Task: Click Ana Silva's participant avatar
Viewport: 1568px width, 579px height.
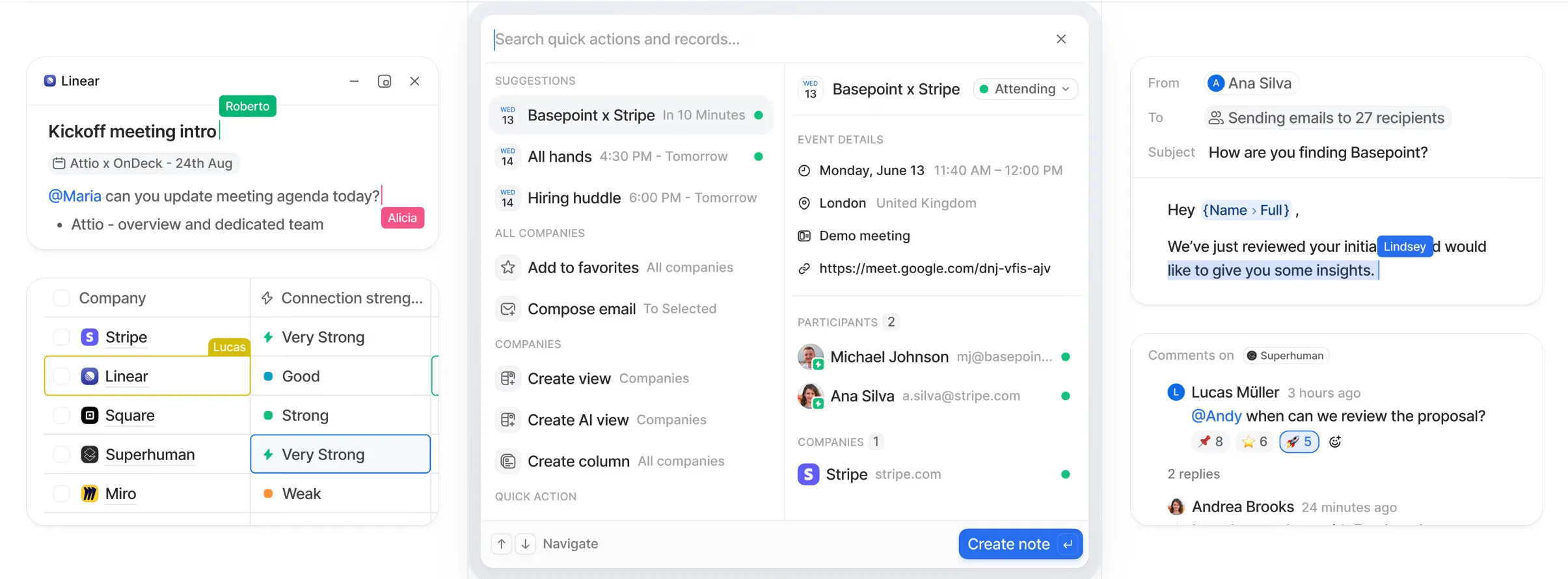Action: 811,396
